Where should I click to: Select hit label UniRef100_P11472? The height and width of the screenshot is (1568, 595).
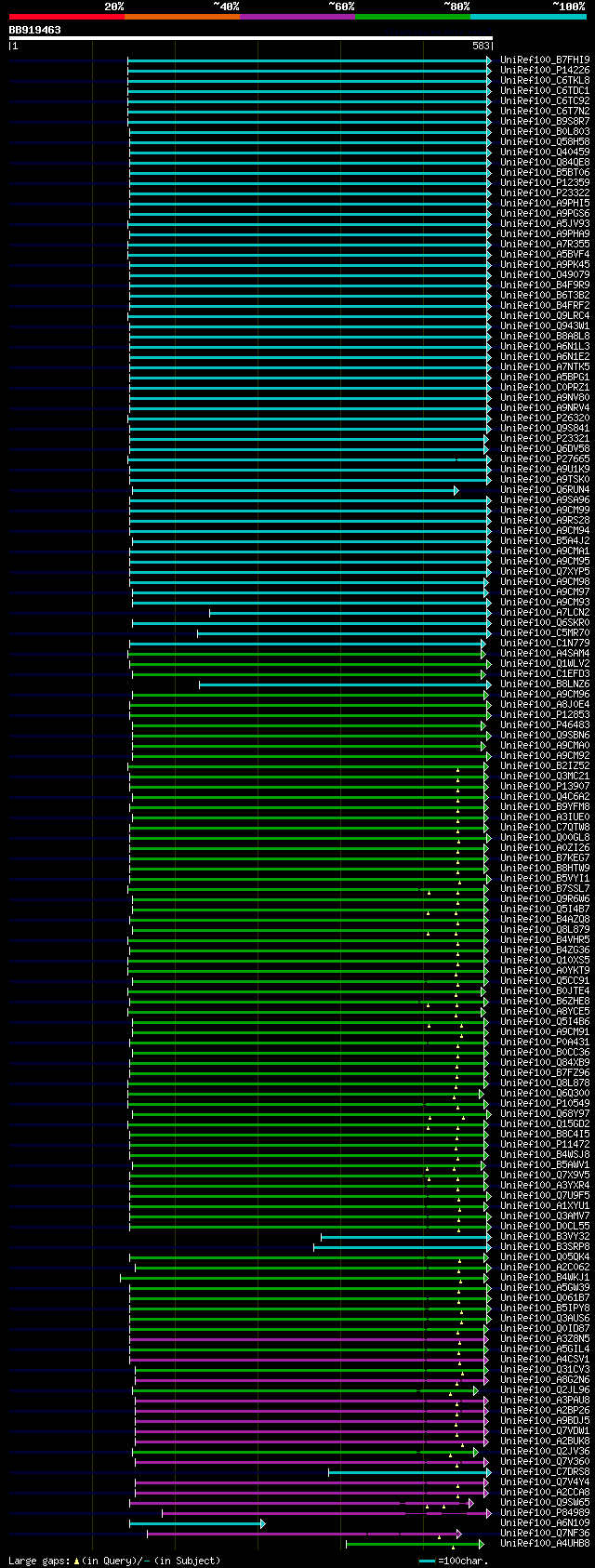coord(545,1144)
